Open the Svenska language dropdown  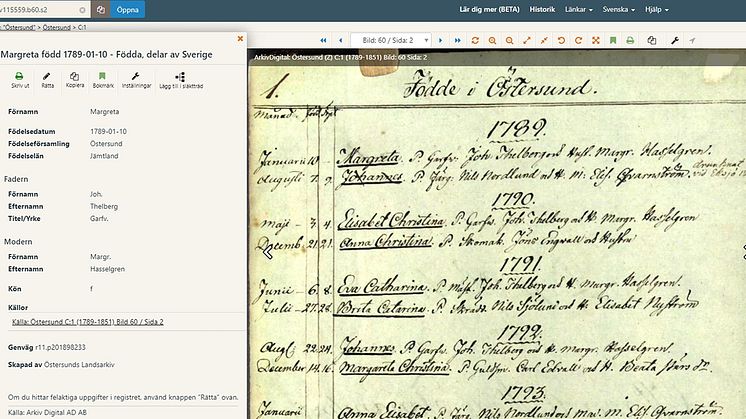[618, 9]
